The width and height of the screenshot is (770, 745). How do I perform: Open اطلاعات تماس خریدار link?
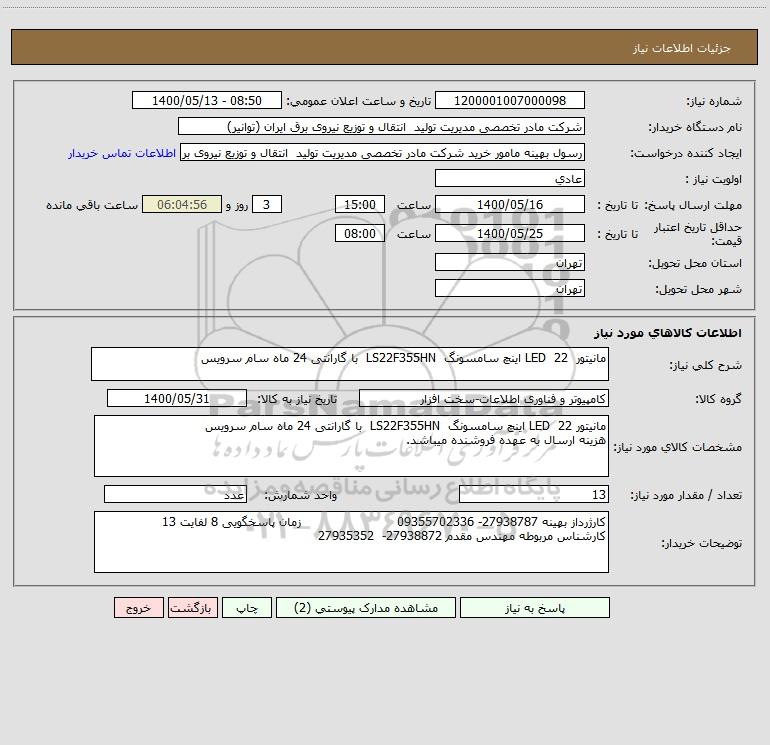(122, 153)
